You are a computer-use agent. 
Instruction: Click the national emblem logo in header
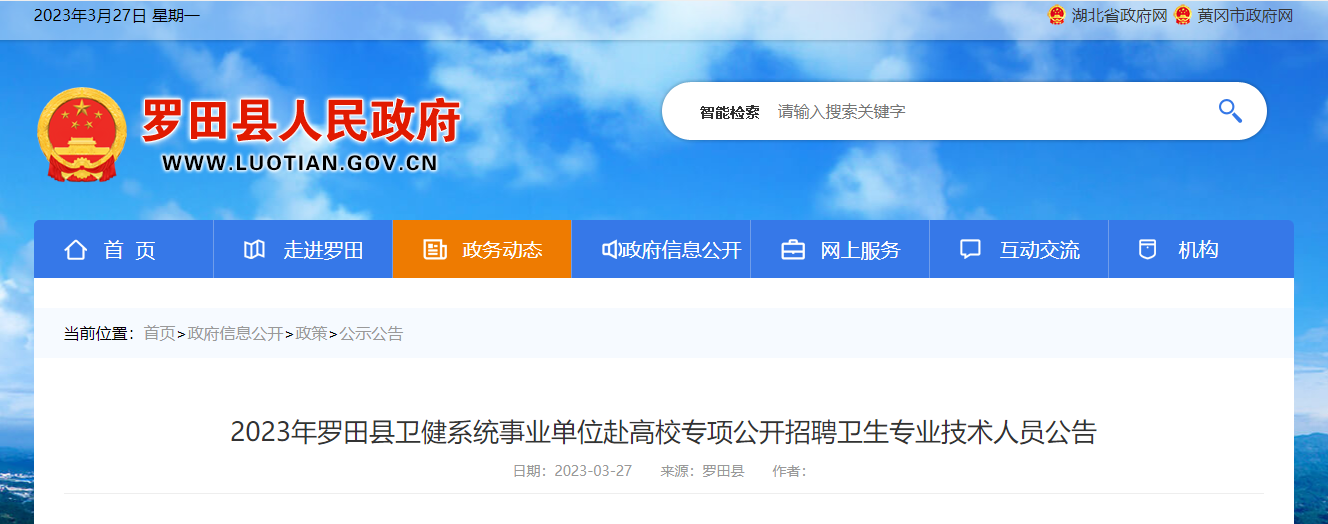[82, 135]
